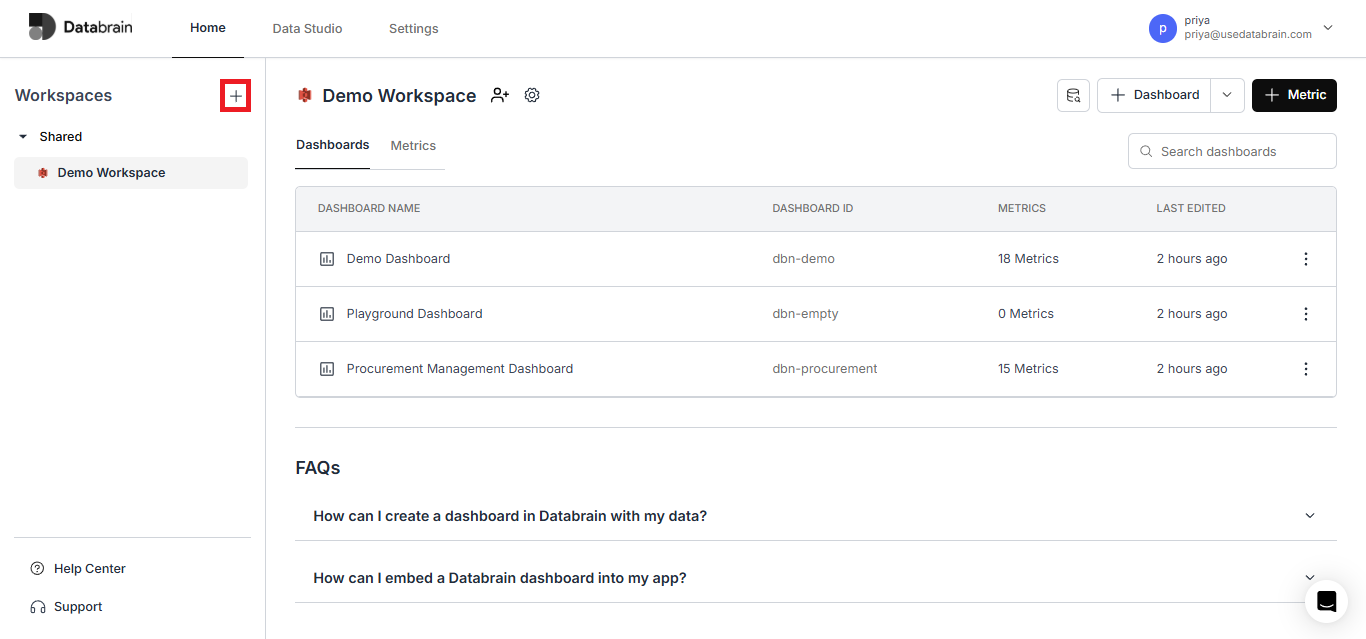
Task: Collapse the Shared workspaces group
Action: coord(23,137)
